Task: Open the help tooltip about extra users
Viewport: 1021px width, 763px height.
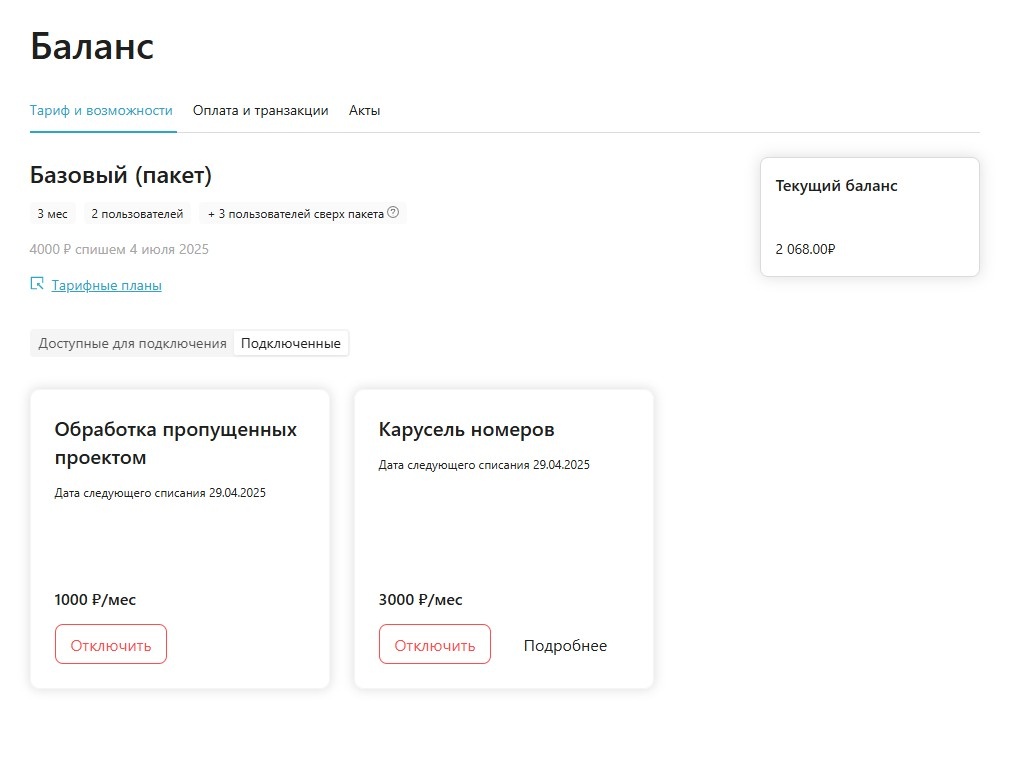Action: [x=392, y=212]
